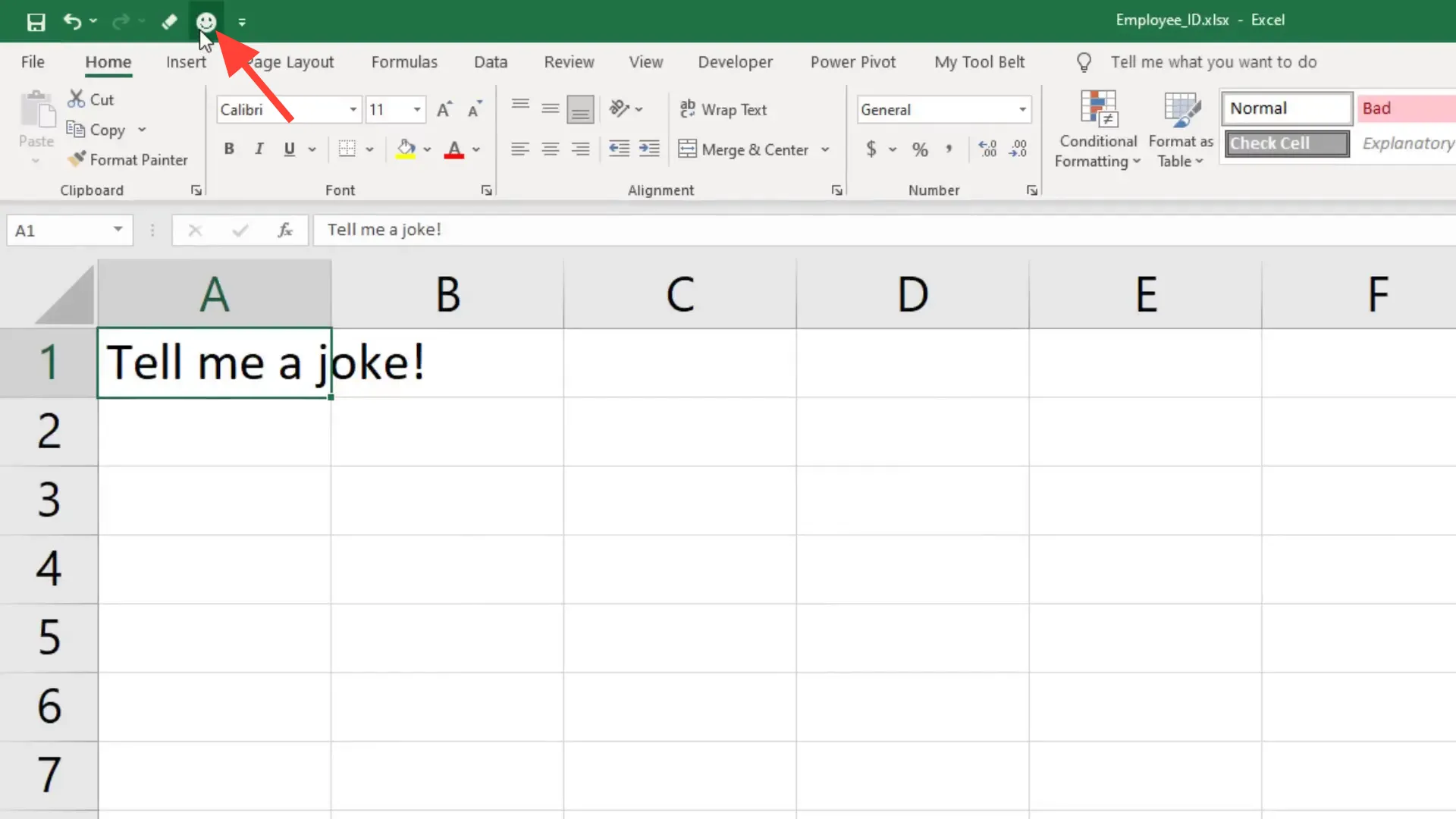Select the Format Painter tool

point(127,159)
